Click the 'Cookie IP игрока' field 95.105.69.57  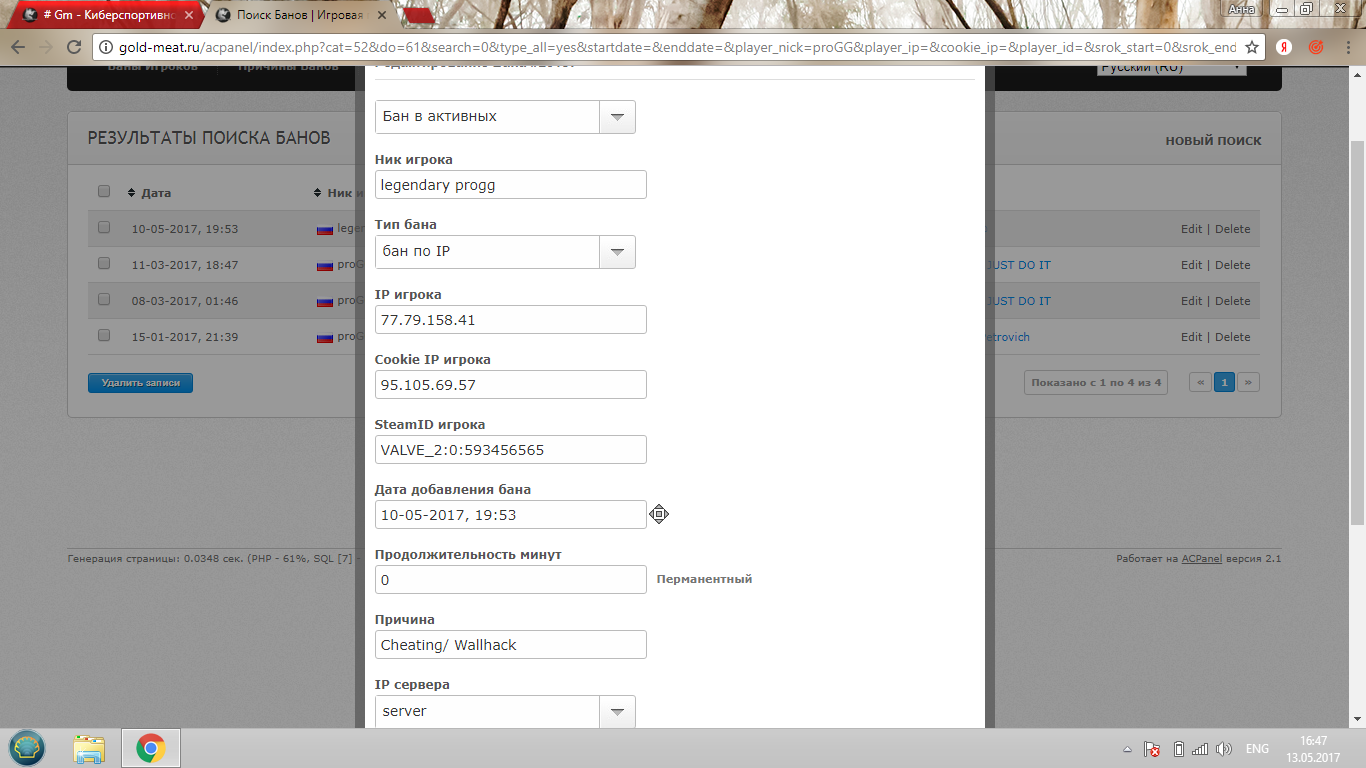[511, 385]
